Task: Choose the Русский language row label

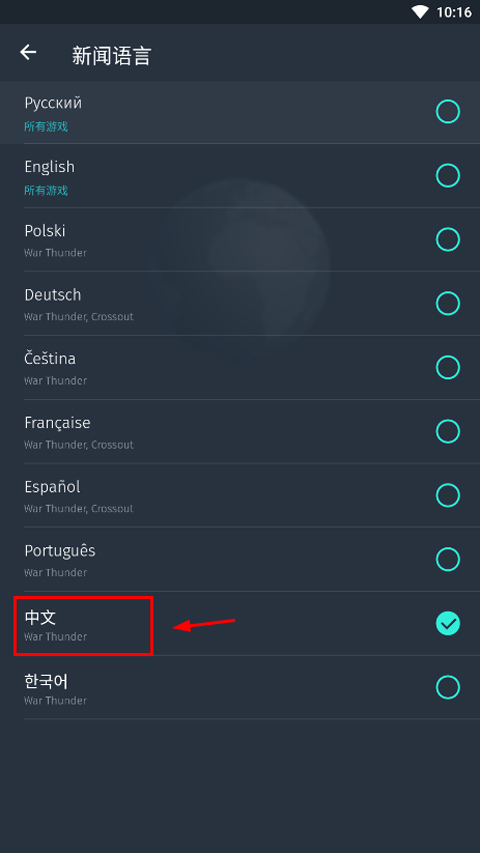Action: 53,103
